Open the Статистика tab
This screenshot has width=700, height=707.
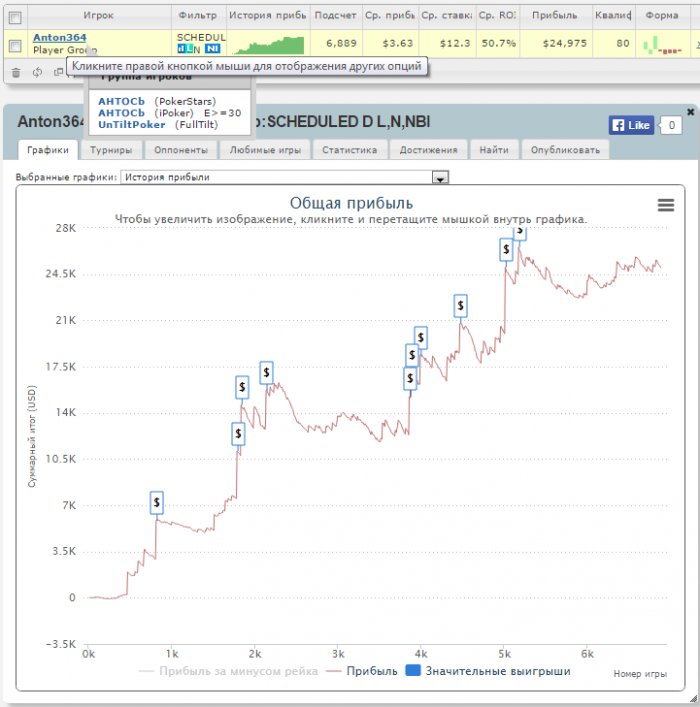tap(350, 150)
